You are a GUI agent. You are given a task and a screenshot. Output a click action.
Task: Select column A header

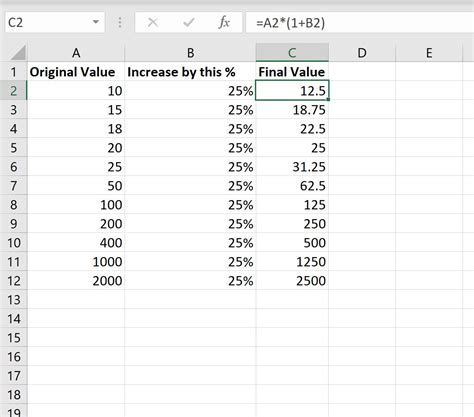tap(76, 53)
